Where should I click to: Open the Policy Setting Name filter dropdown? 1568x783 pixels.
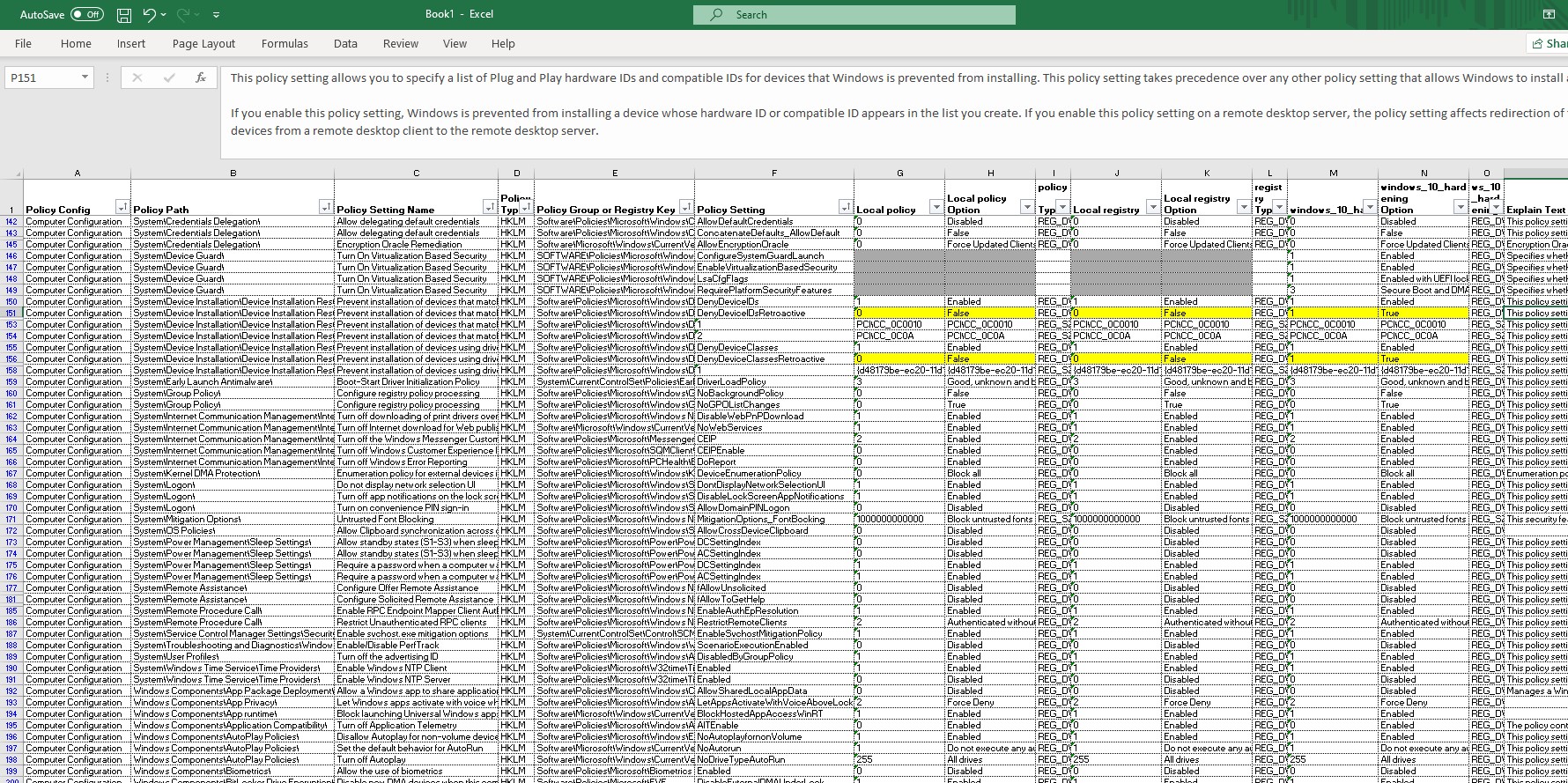[489, 207]
